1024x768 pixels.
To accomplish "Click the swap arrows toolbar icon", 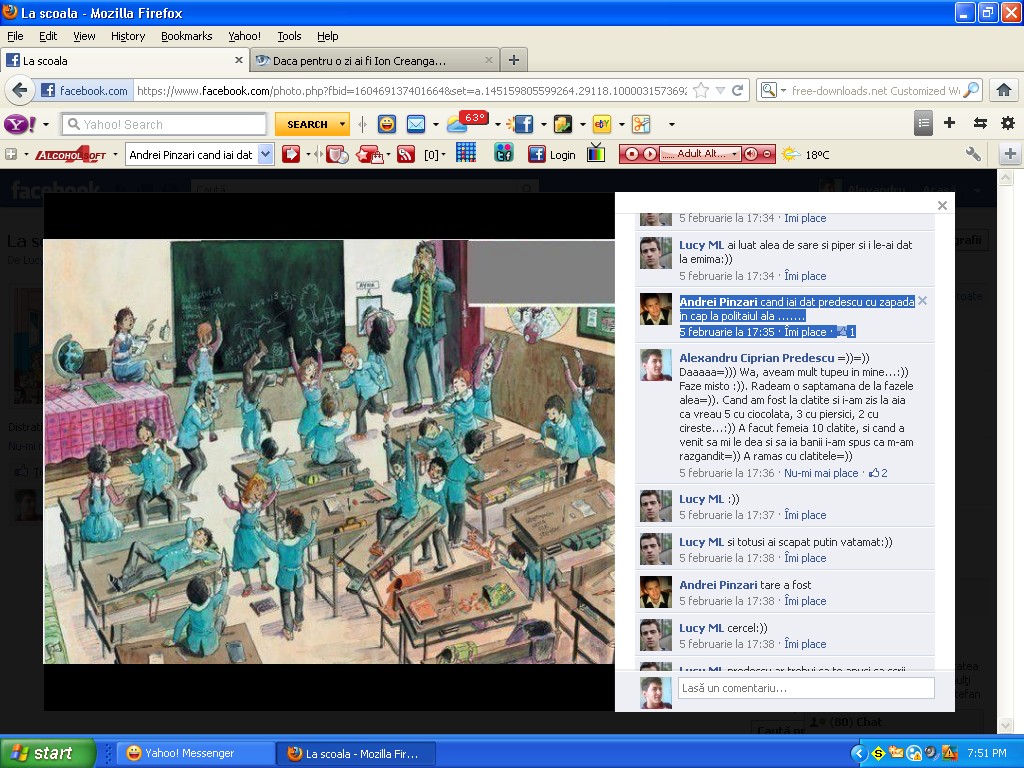I will (980, 123).
